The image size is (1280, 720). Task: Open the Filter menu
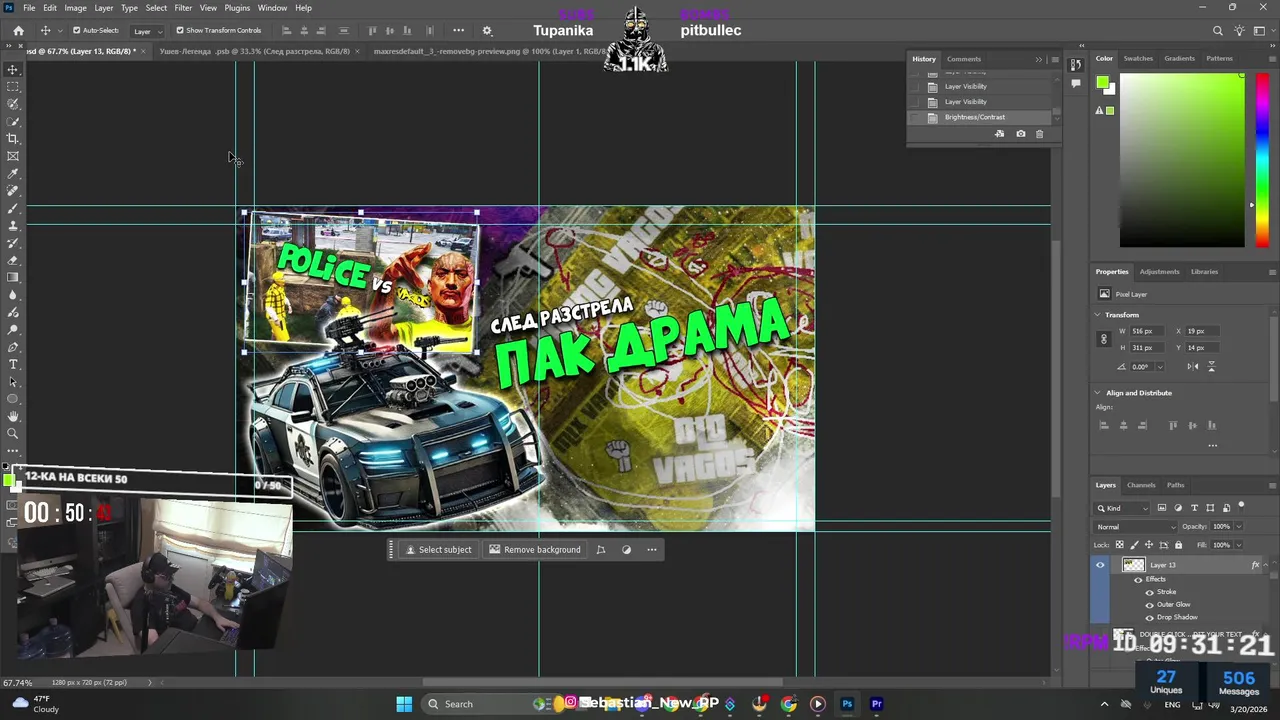click(x=183, y=8)
